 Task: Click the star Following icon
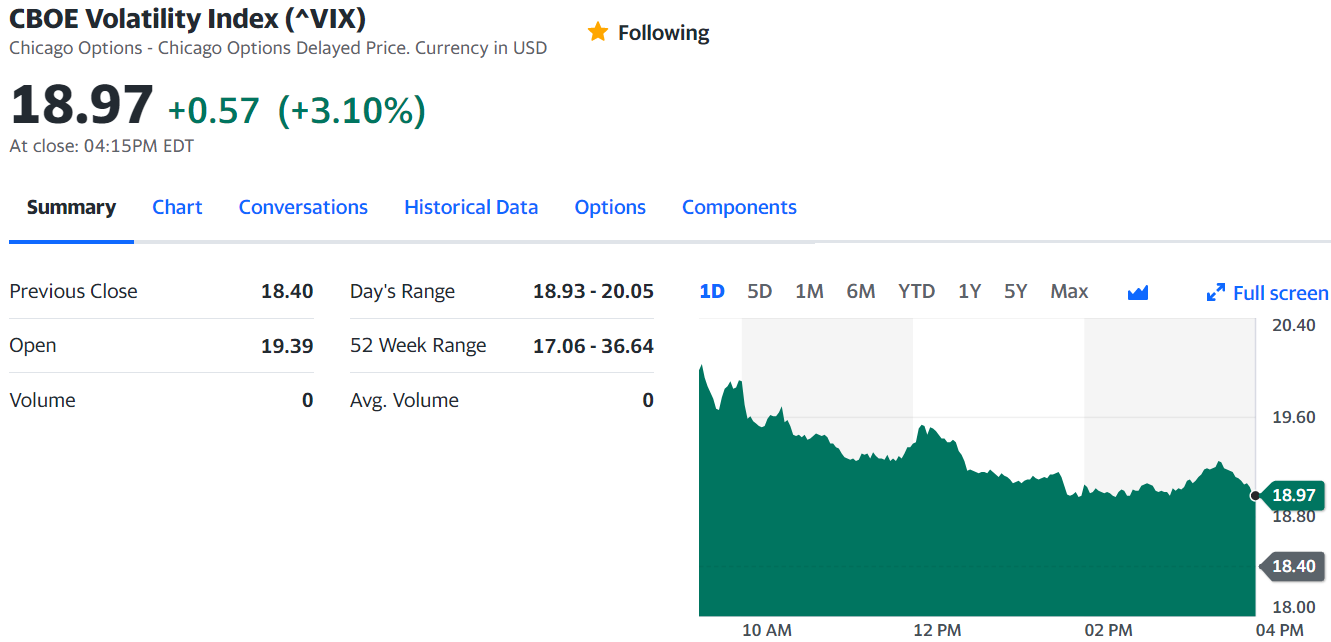(x=598, y=32)
